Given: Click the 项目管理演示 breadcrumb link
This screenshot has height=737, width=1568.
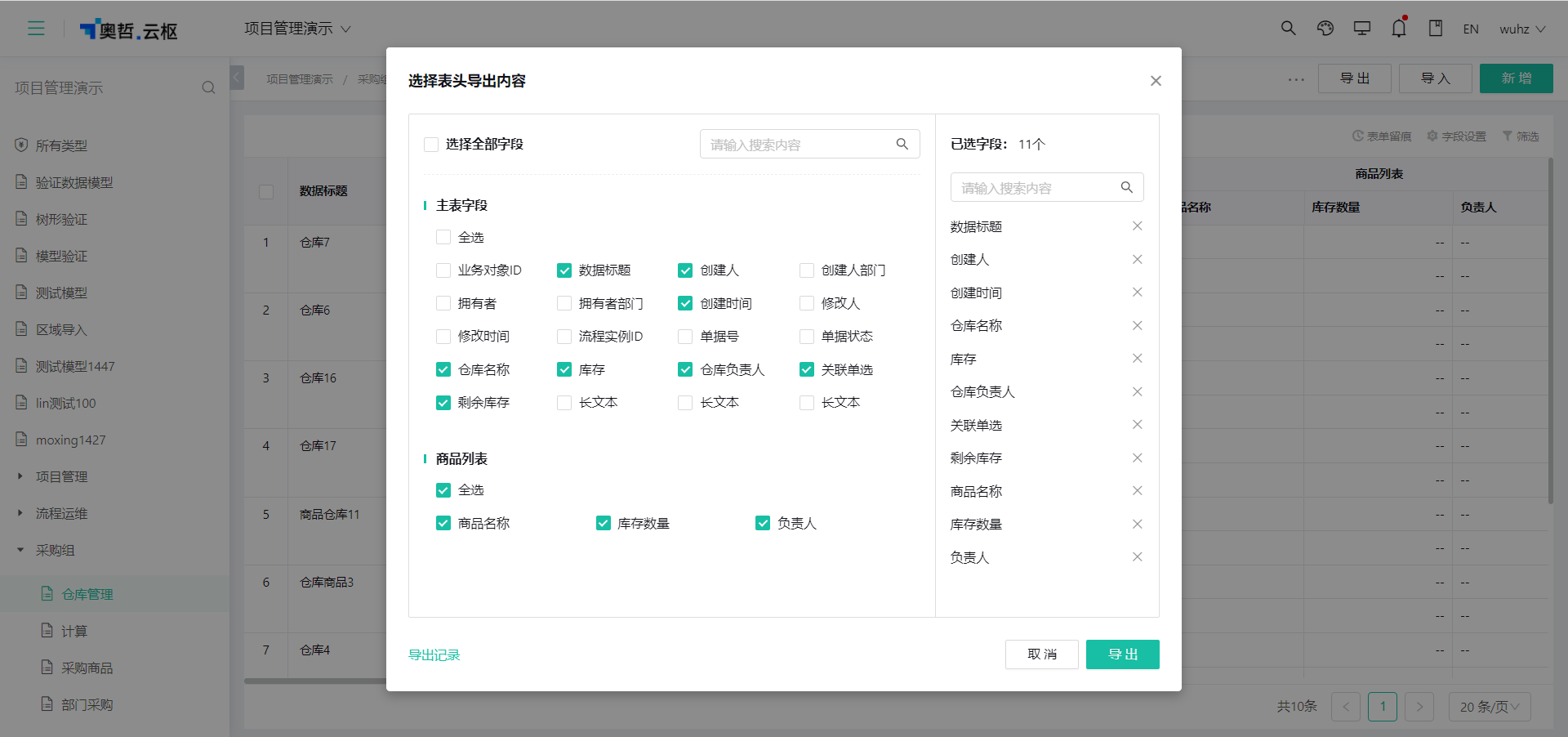Looking at the screenshot, I should click(300, 79).
